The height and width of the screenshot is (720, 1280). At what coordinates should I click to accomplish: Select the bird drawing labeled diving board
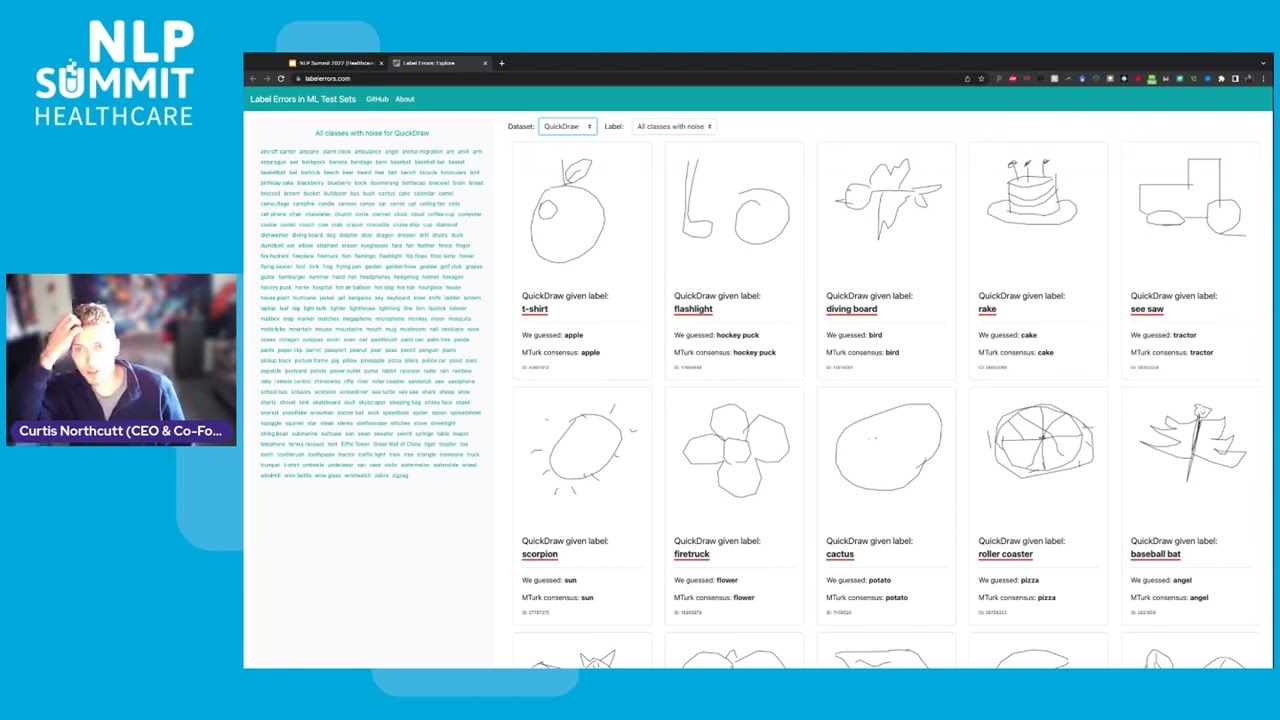point(887,200)
